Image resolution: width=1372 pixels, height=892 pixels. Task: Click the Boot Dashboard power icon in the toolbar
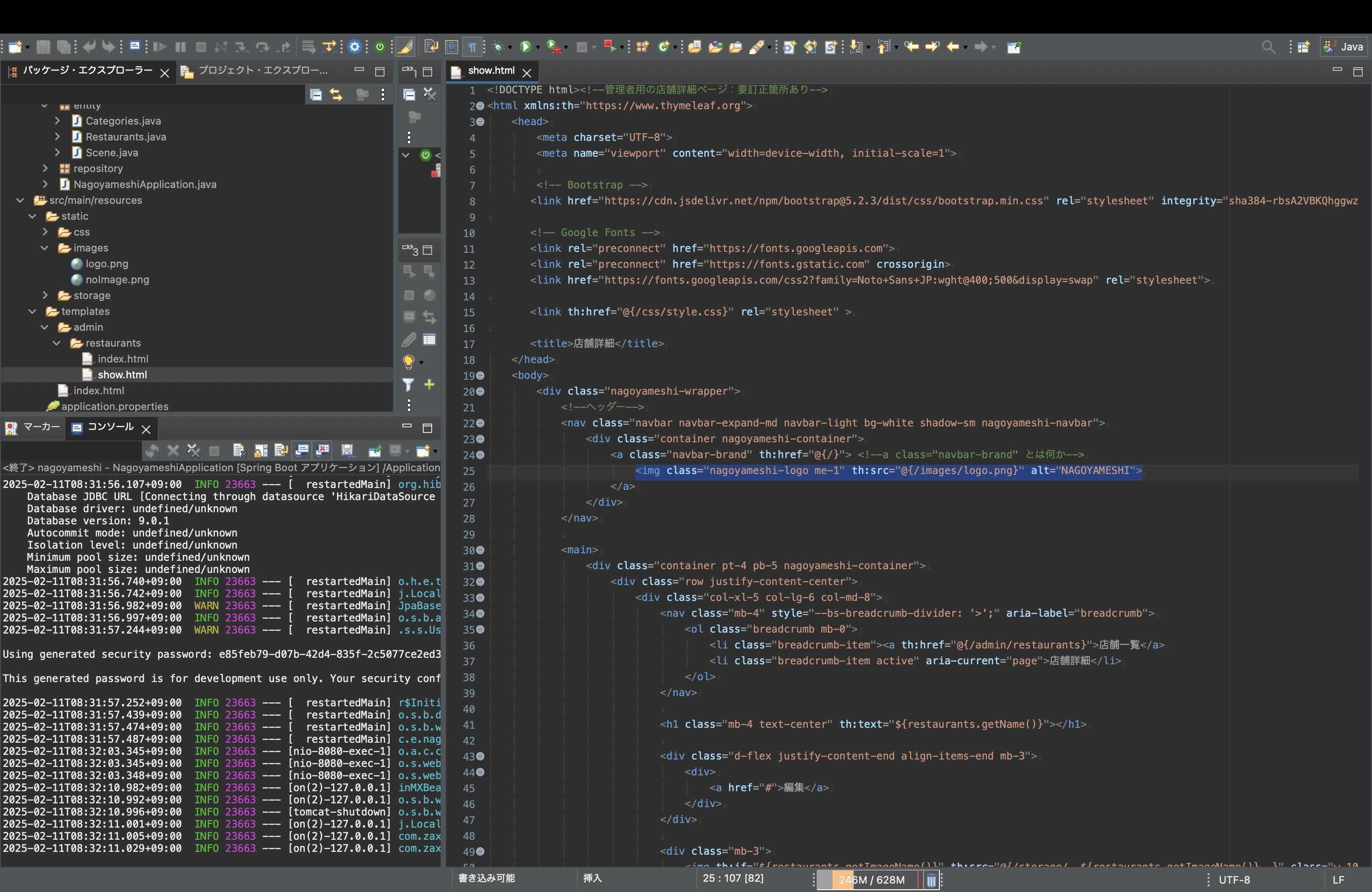(380, 47)
